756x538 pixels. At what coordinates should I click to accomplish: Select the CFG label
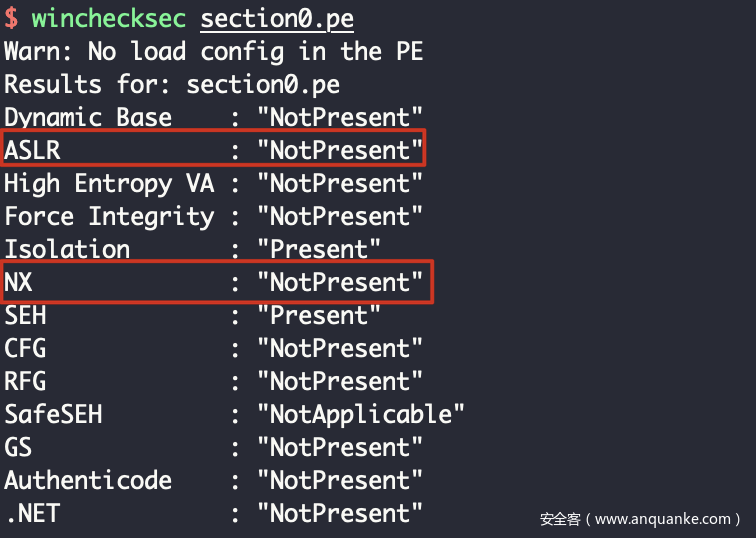[x=25, y=349]
